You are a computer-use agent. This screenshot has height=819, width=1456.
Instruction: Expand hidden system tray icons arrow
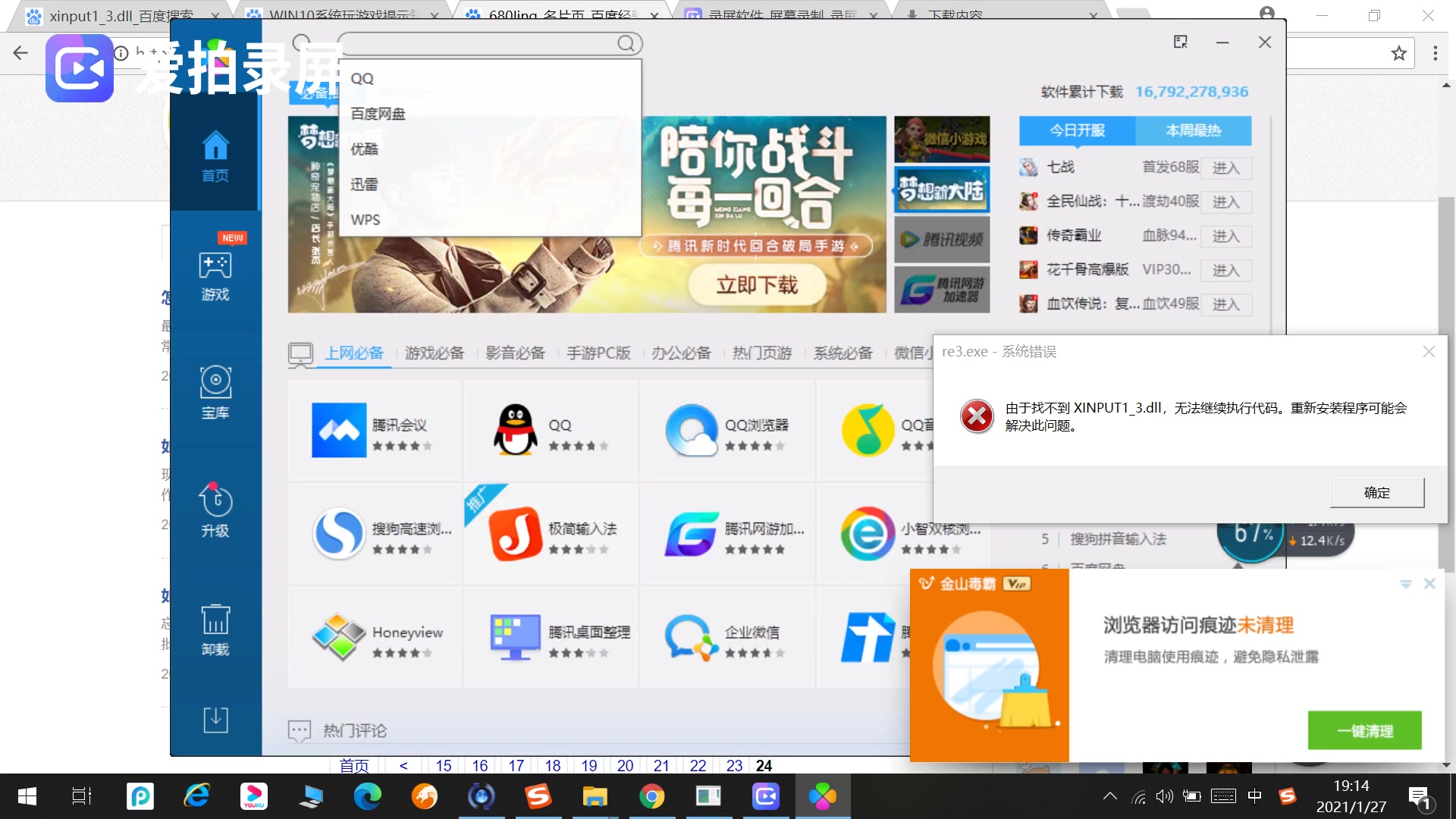[1110, 796]
